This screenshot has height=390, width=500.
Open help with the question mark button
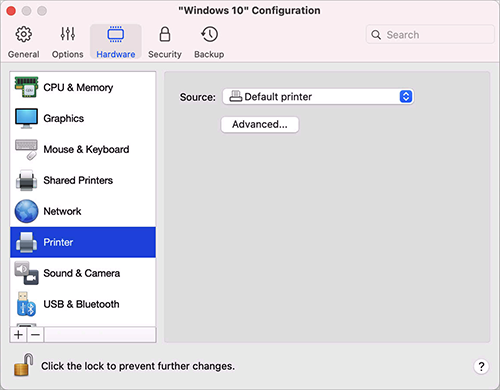[481, 366]
